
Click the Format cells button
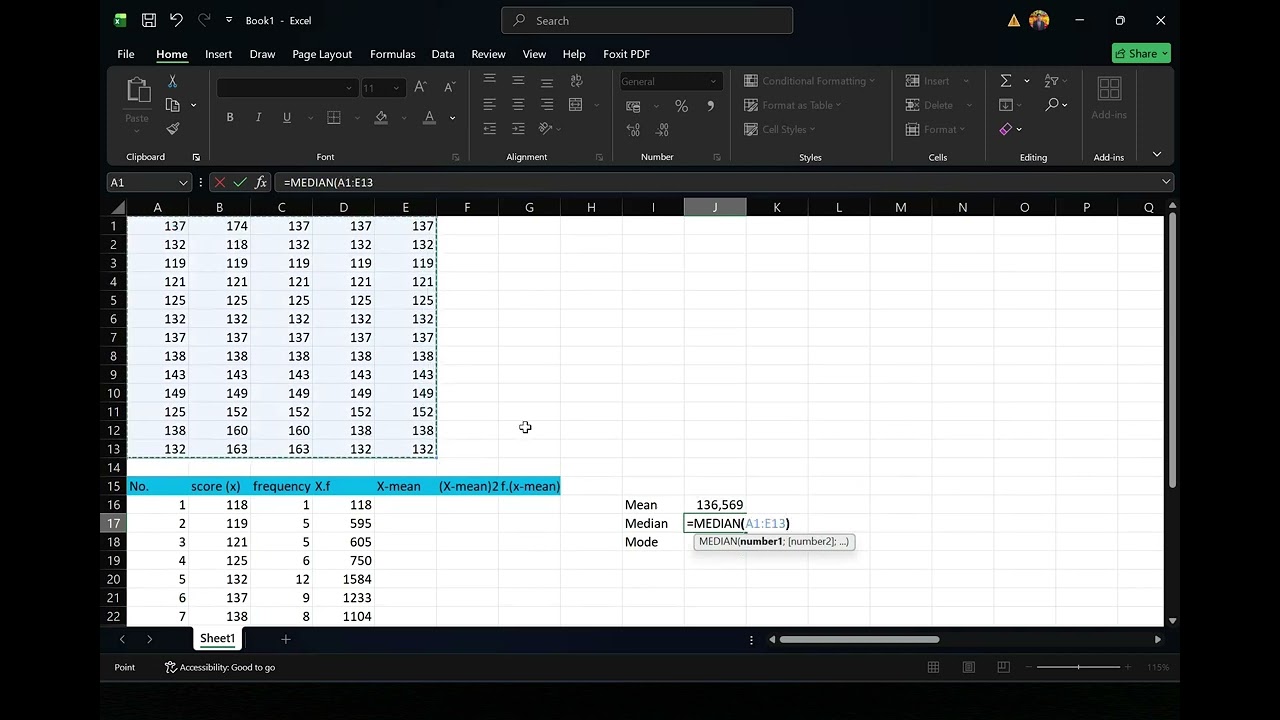tap(935, 129)
